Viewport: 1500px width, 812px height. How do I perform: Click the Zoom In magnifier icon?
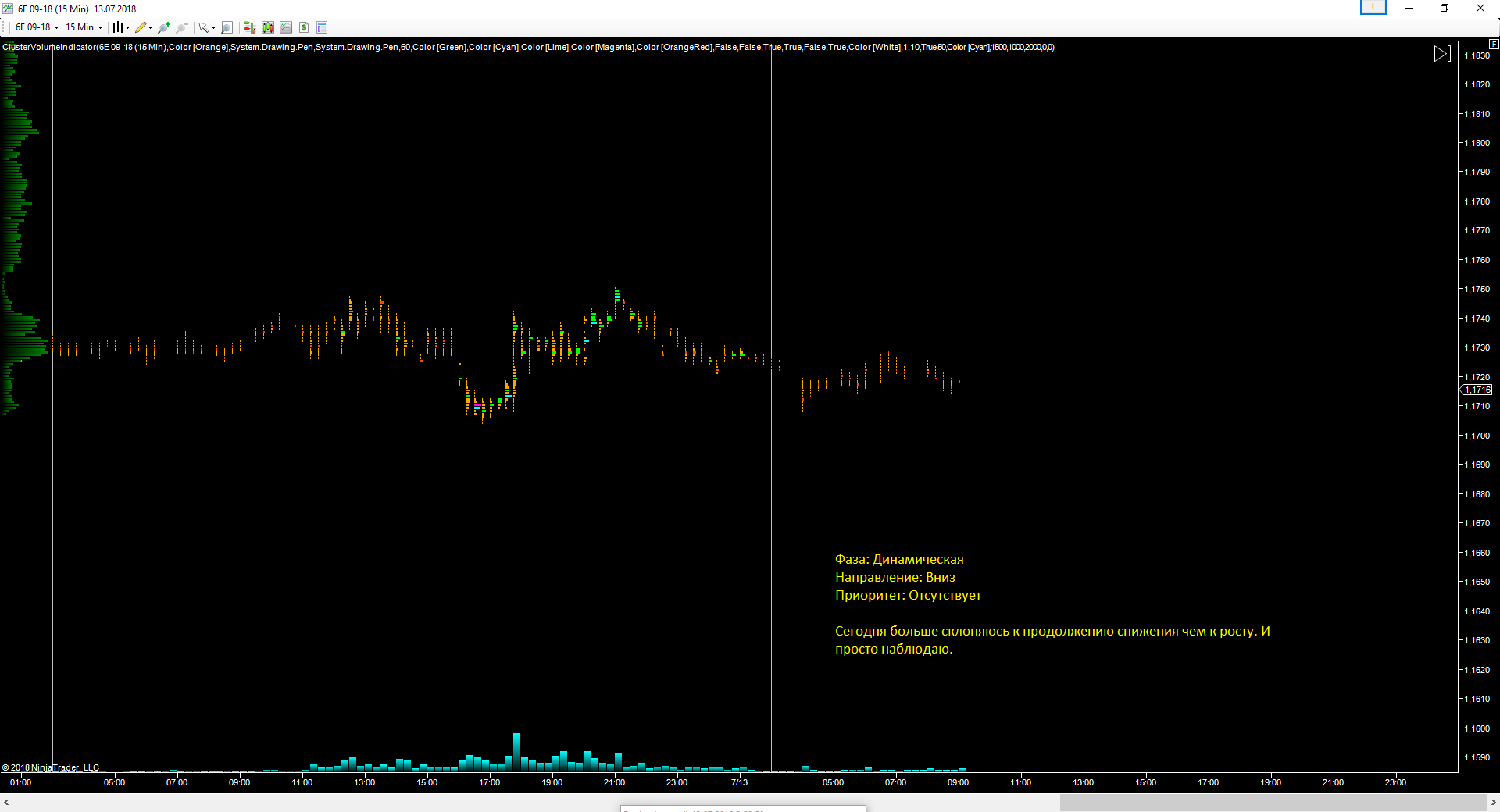164,27
